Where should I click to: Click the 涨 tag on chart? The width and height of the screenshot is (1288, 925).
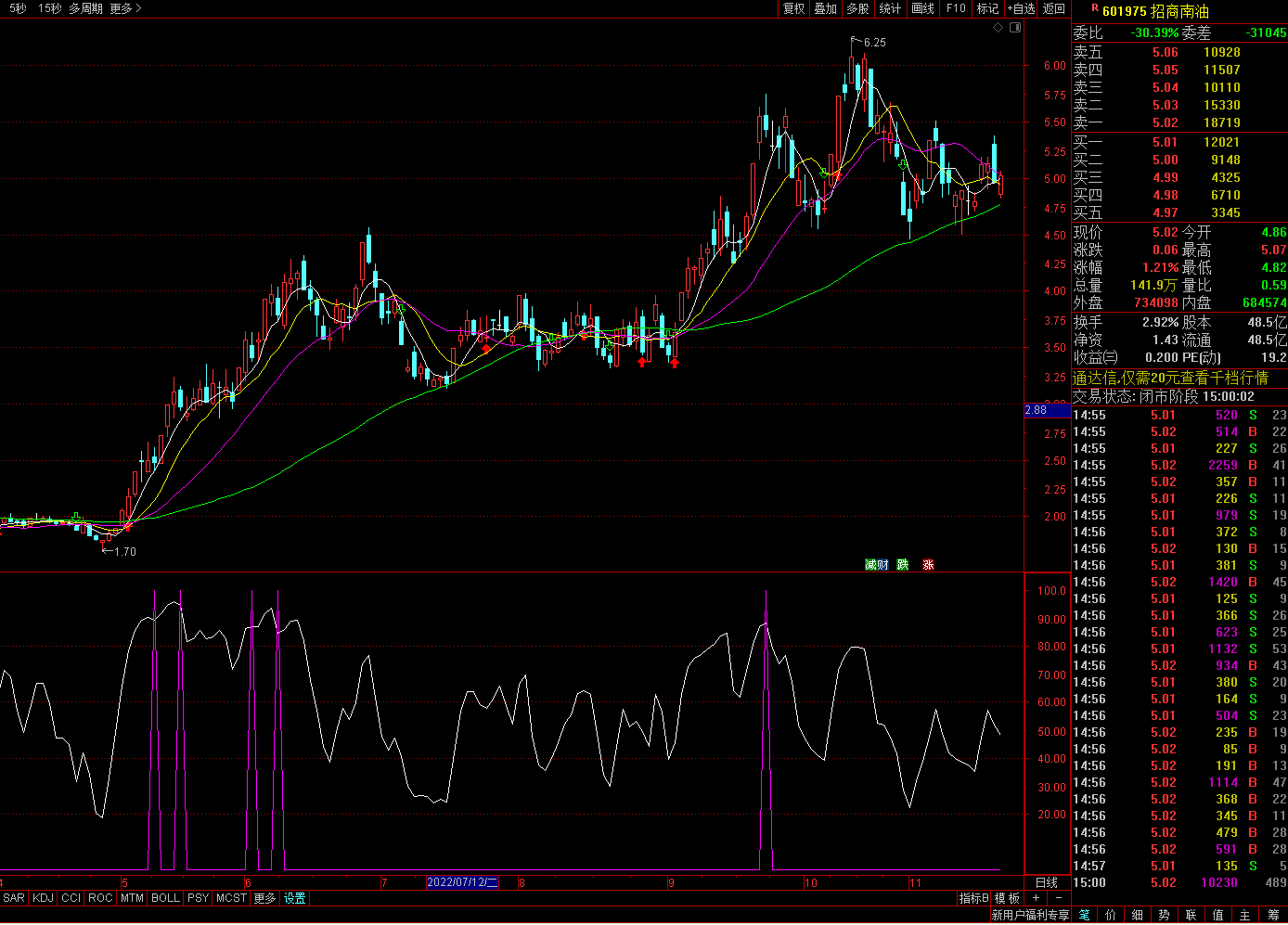pos(929,564)
